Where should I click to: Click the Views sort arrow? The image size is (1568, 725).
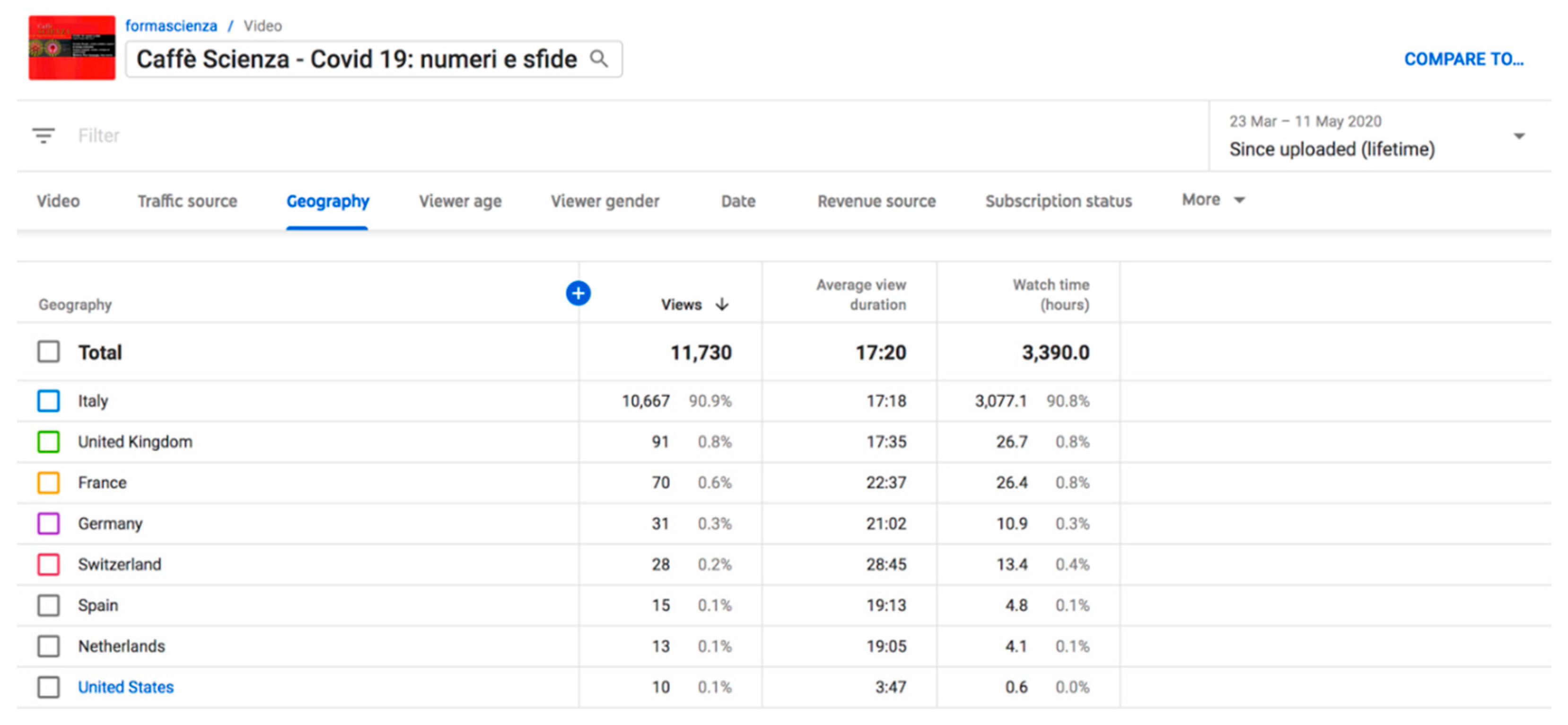[722, 304]
